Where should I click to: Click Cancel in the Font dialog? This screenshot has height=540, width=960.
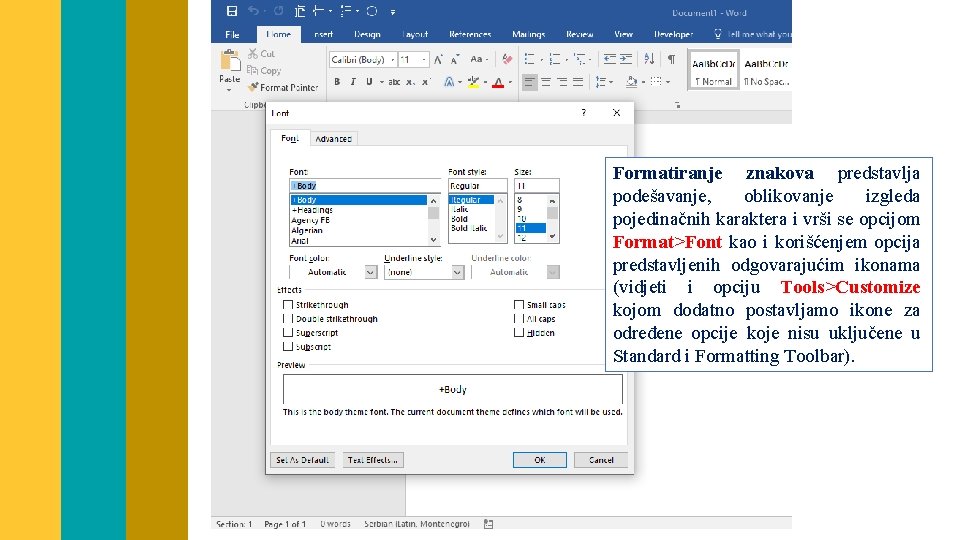(601, 460)
